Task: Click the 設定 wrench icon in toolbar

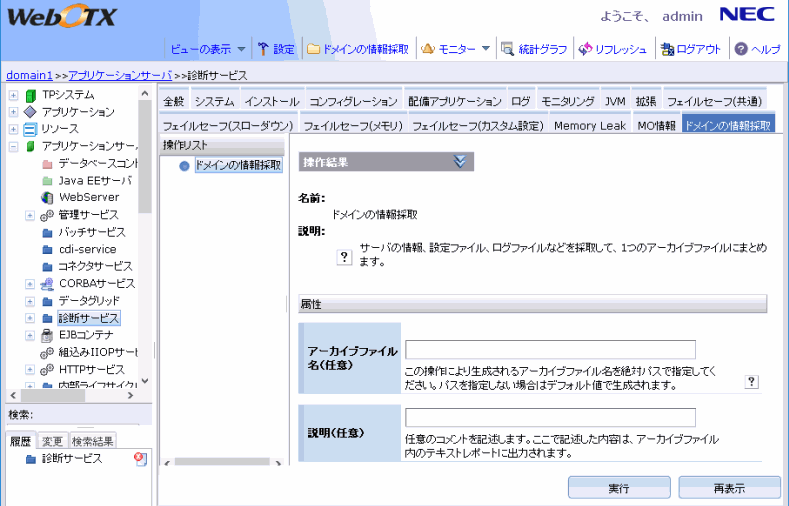Action: [264, 49]
